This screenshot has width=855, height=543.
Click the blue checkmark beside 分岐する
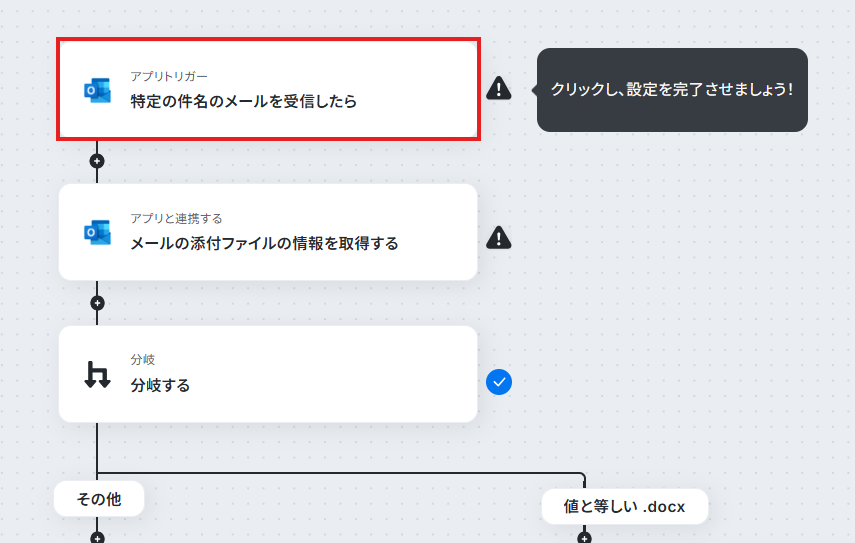tap(499, 382)
